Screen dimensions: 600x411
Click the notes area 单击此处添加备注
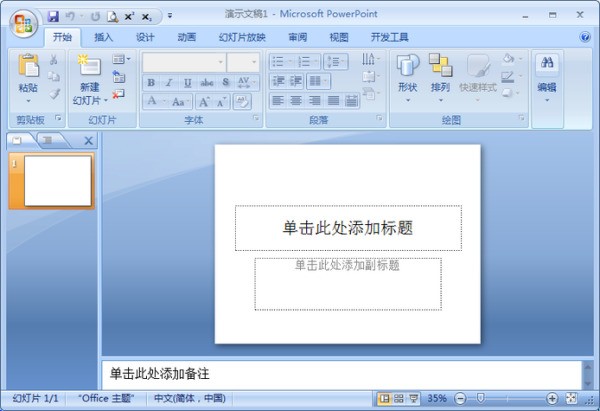click(160, 373)
